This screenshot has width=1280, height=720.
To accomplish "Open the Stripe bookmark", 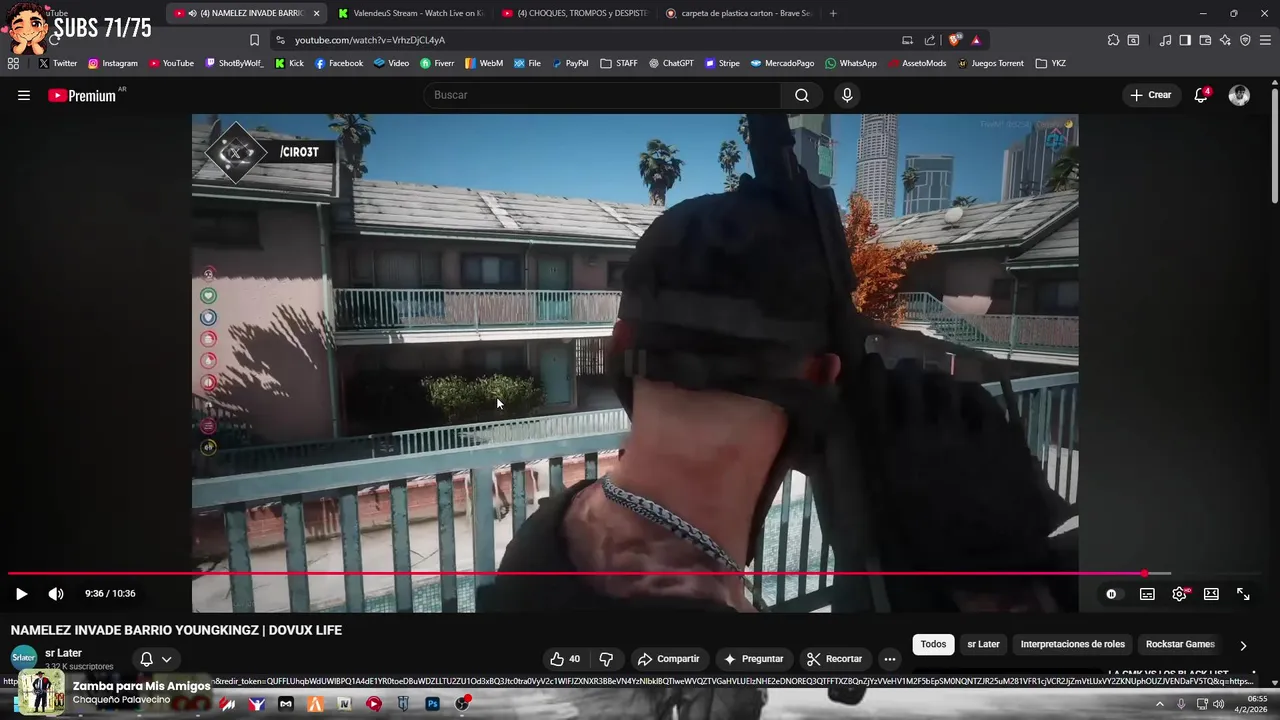I will (722, 63).
